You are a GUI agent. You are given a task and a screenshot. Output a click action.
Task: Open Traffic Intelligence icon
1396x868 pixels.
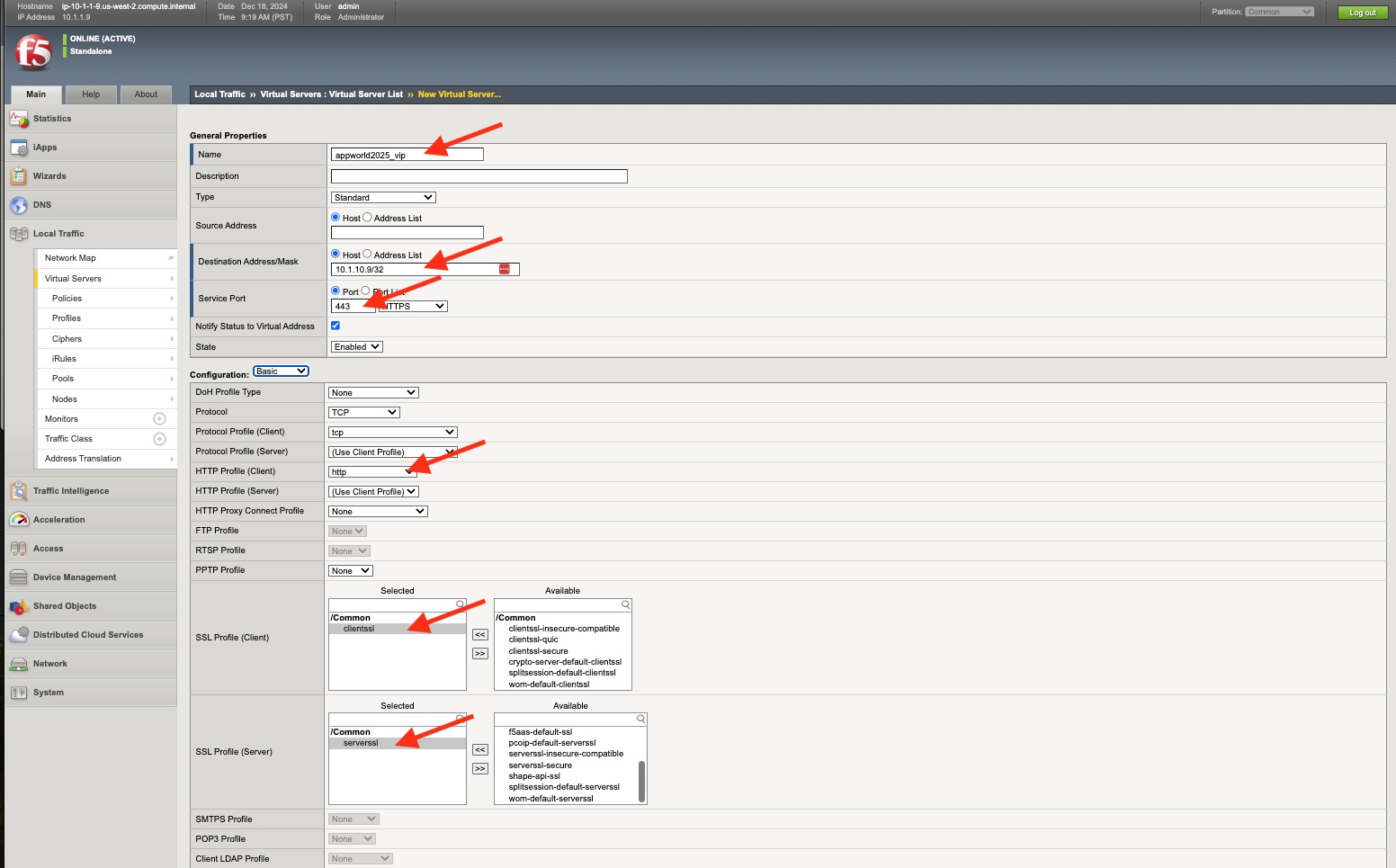click(x=19, y=491)
